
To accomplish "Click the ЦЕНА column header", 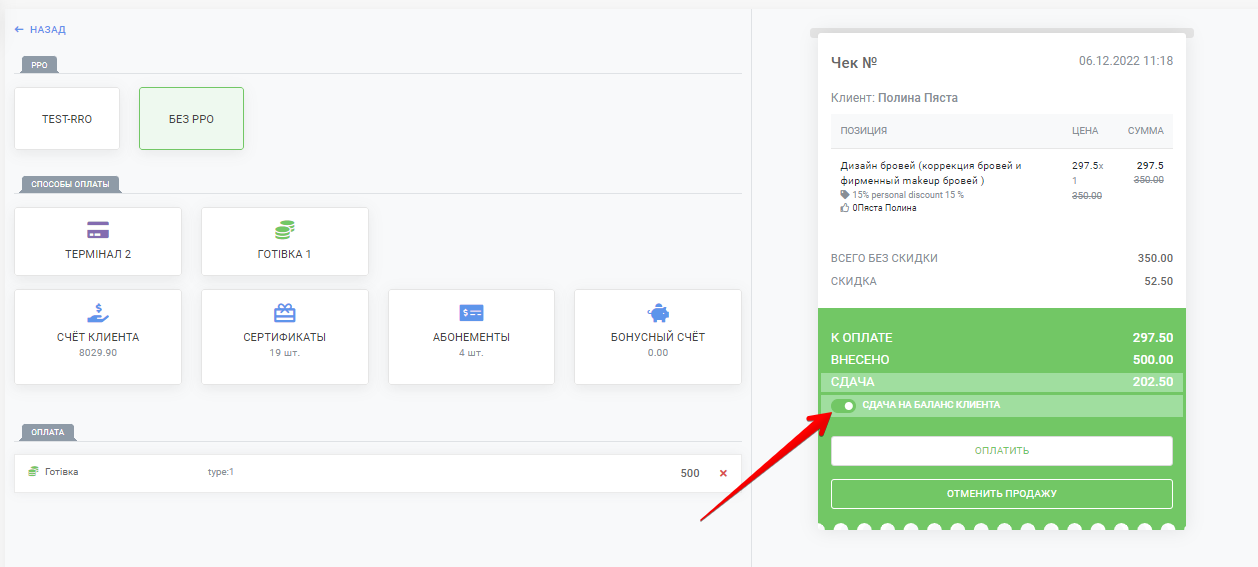I will coord(1085,131).
